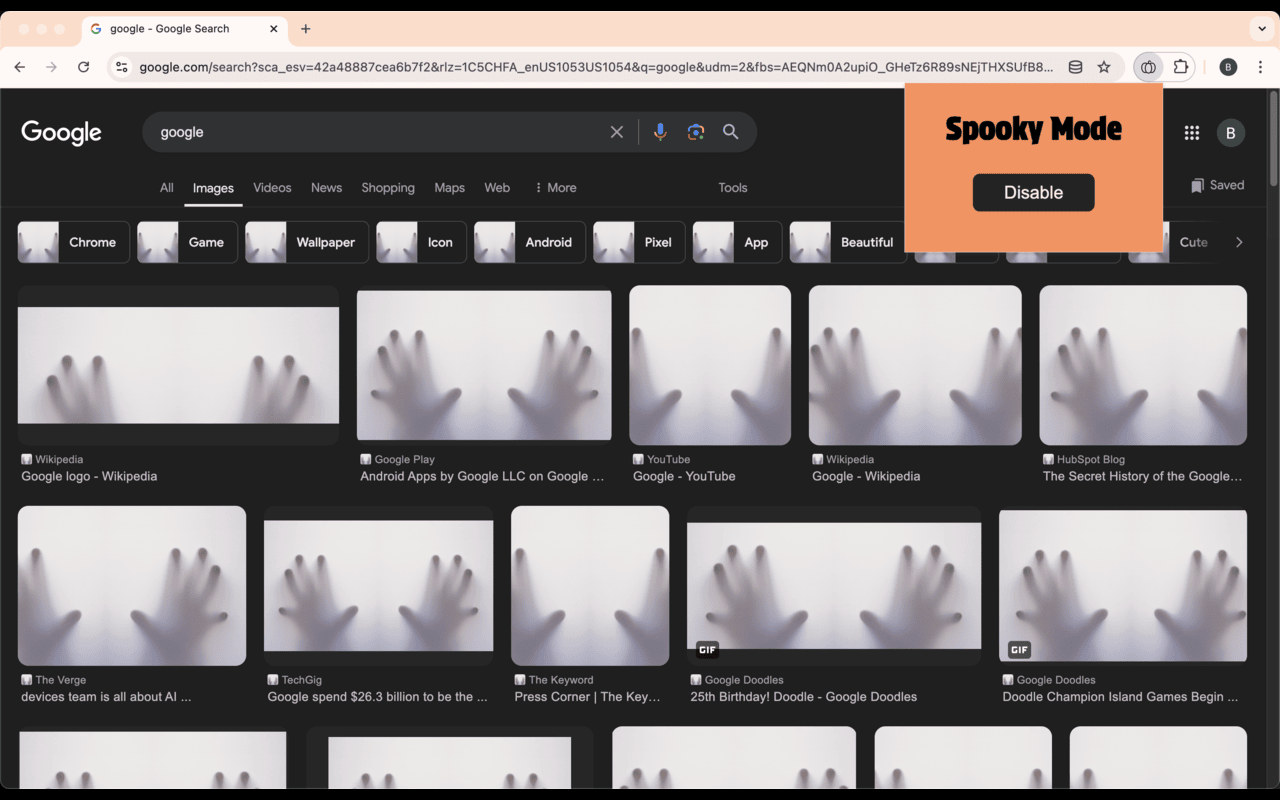Image resolution: width=1280 pixels, height=800 pixels.
Task: Switch to the Web tab
Action: click(497, 187)
